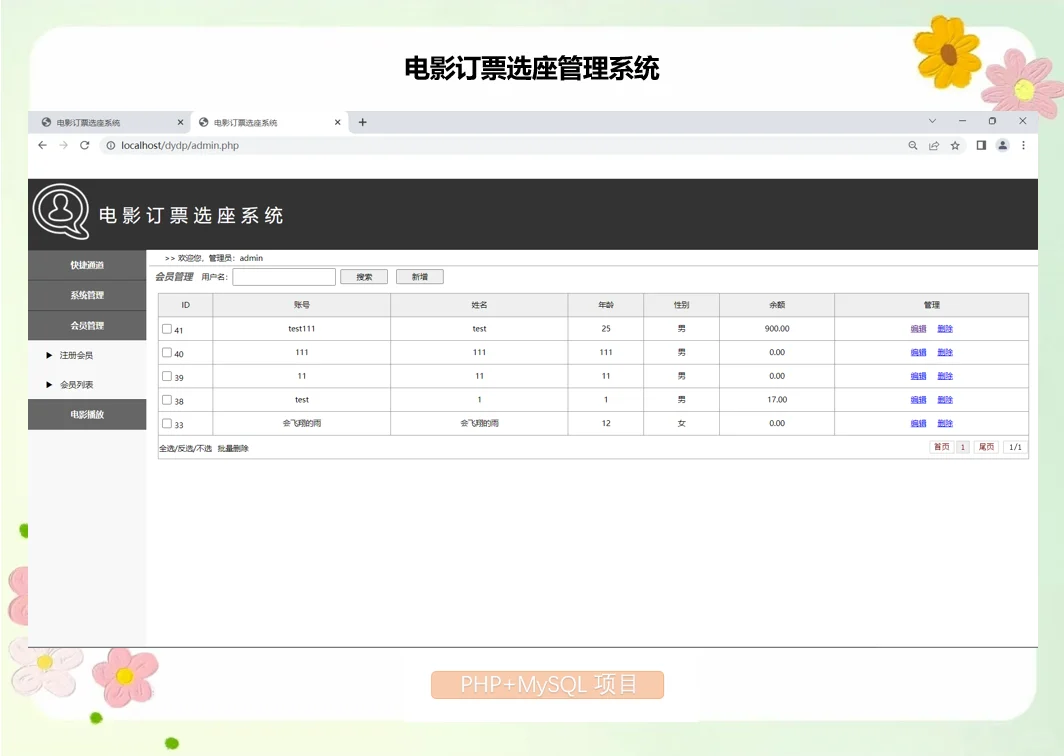Click the 搜索 search button
1064x756 pixels.
[363, 276]
